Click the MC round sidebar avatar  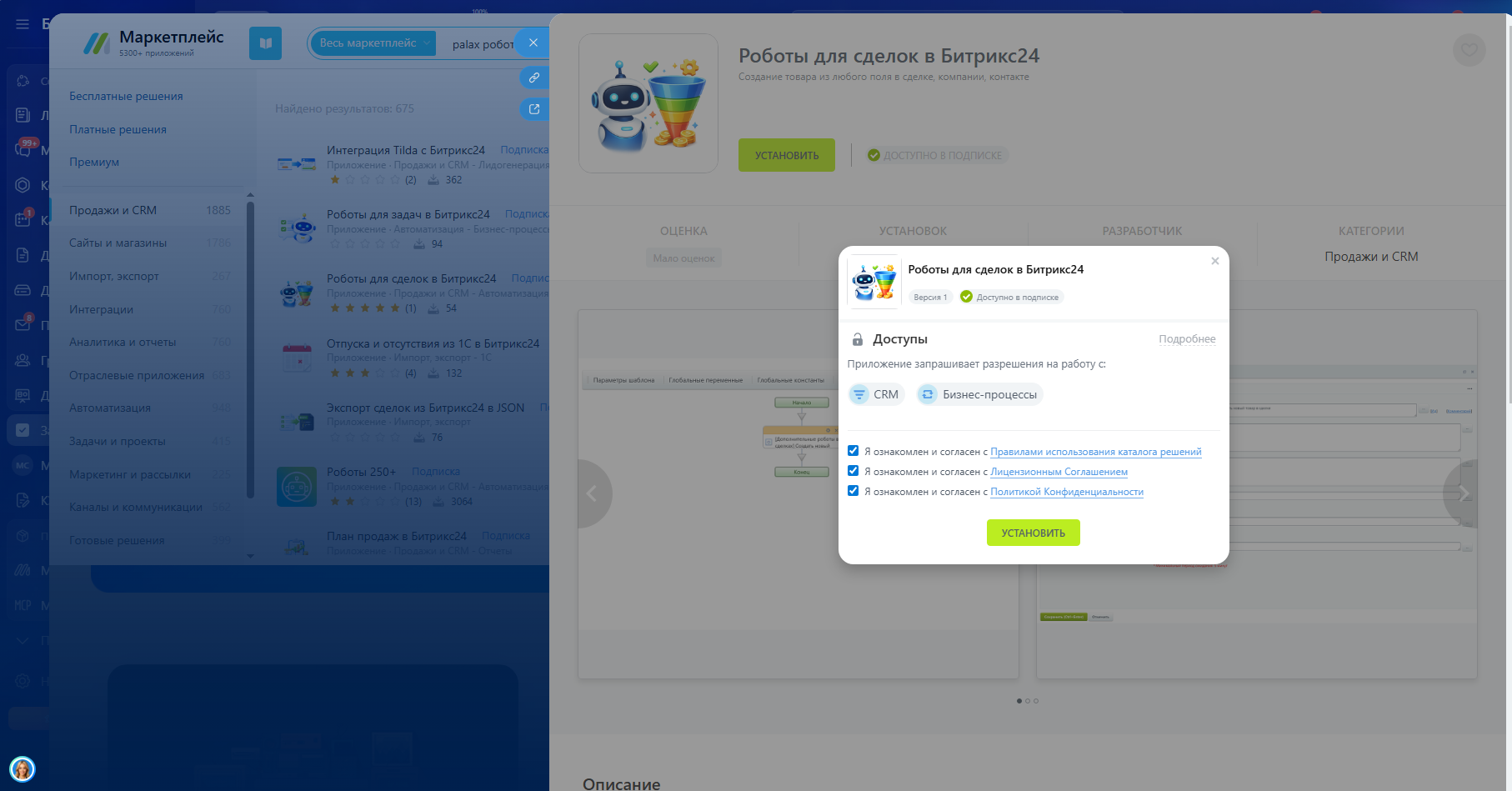point(23,465)
